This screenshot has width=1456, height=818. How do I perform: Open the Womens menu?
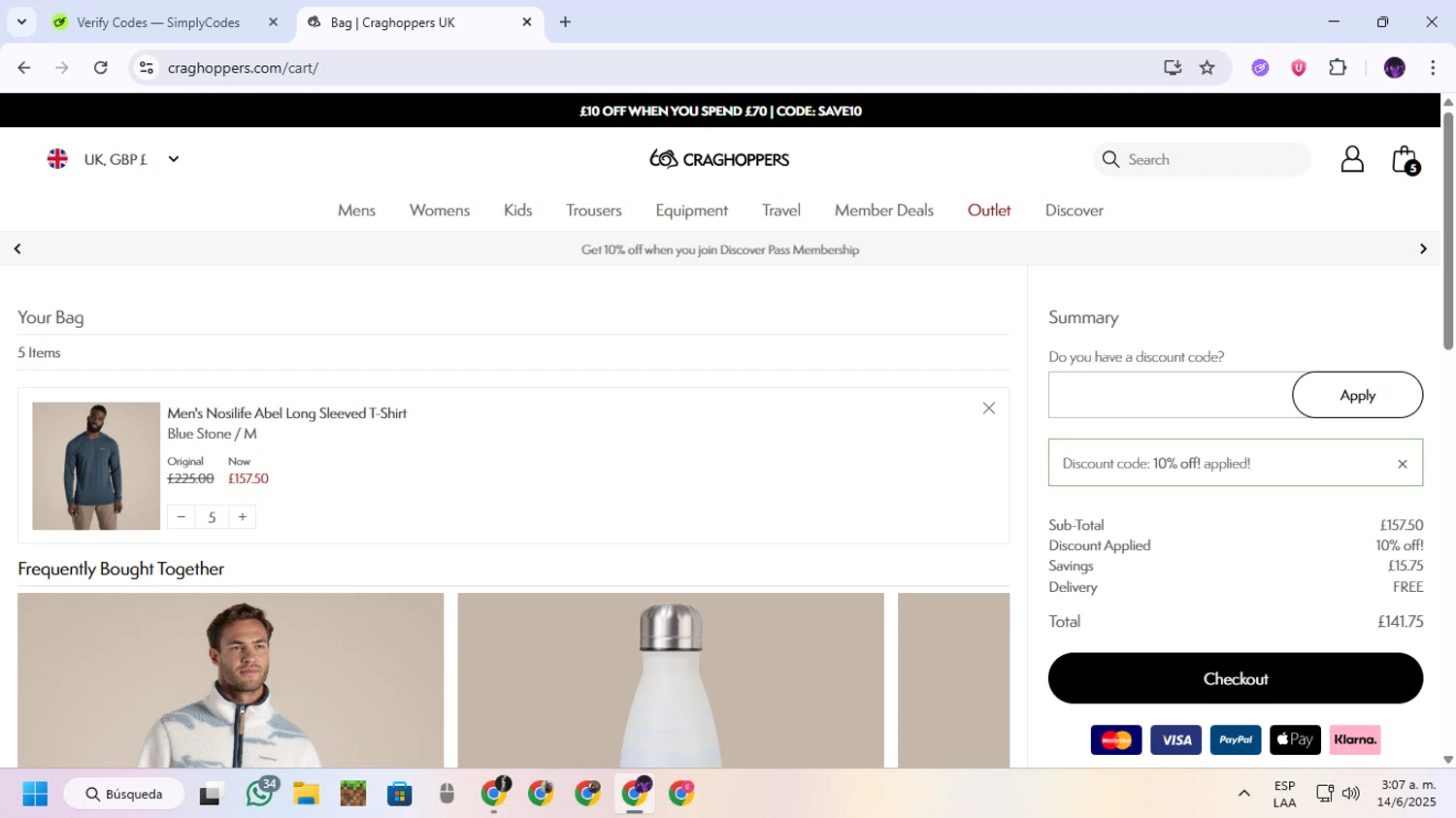pyautogui.click(x=440, y=211)
